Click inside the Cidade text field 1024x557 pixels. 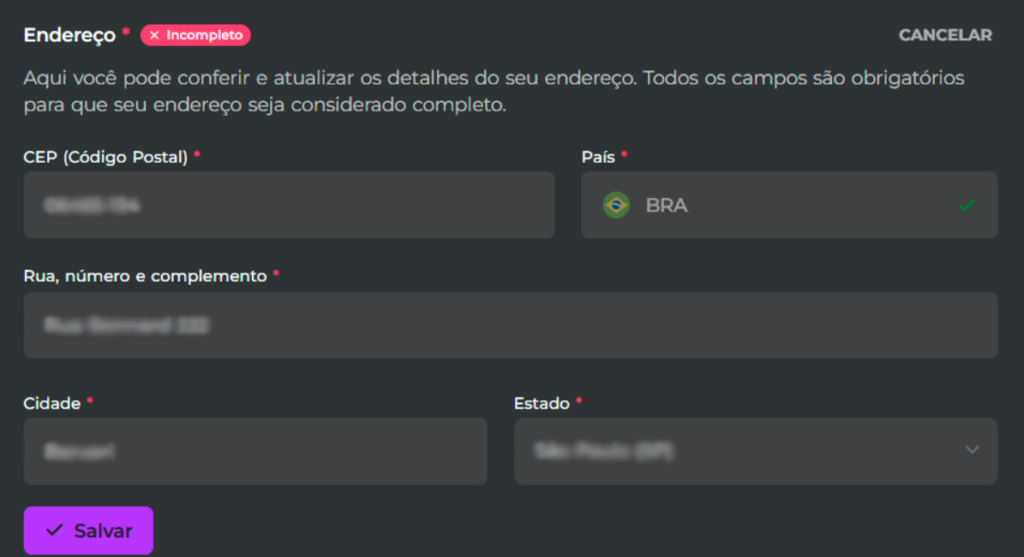point(255,451)
